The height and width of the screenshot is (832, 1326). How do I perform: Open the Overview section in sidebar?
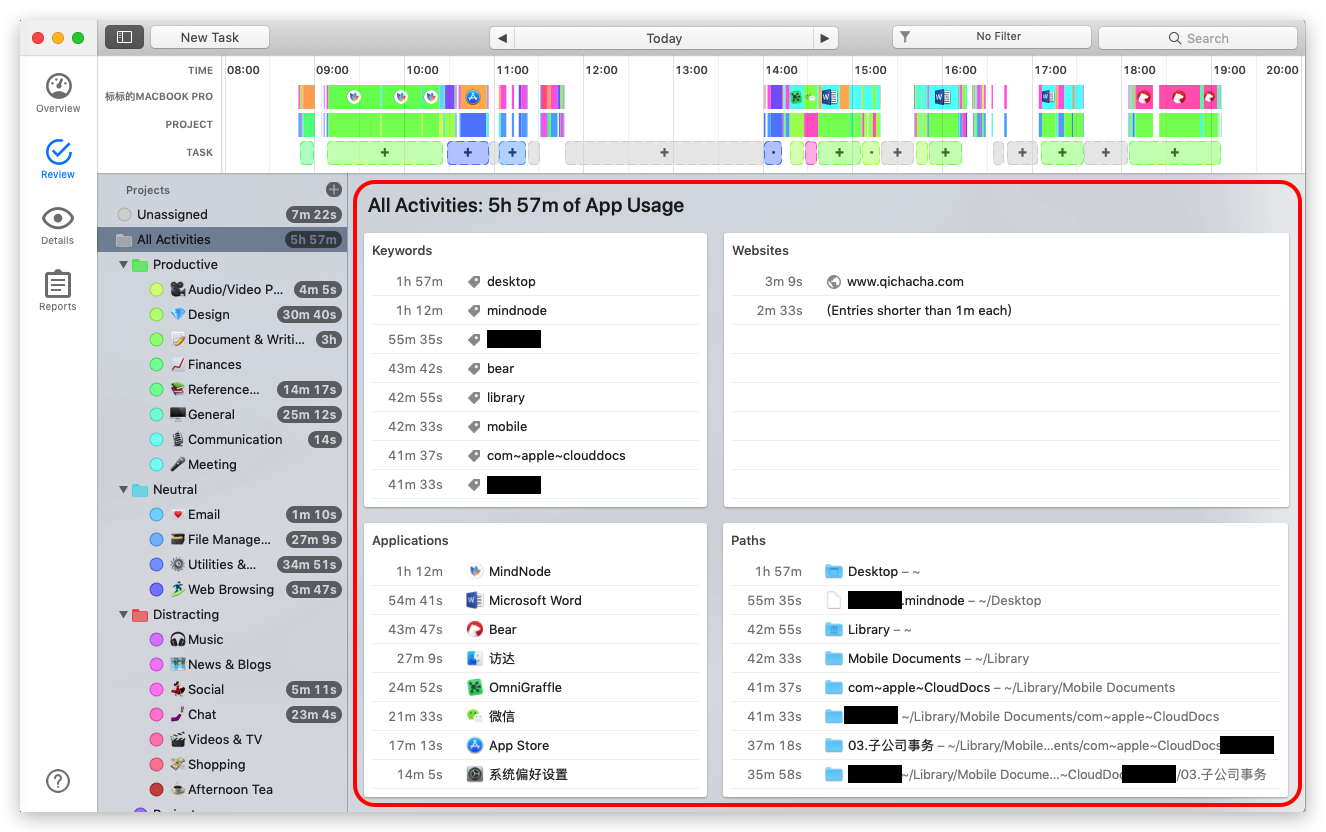[x=58, y=92]
